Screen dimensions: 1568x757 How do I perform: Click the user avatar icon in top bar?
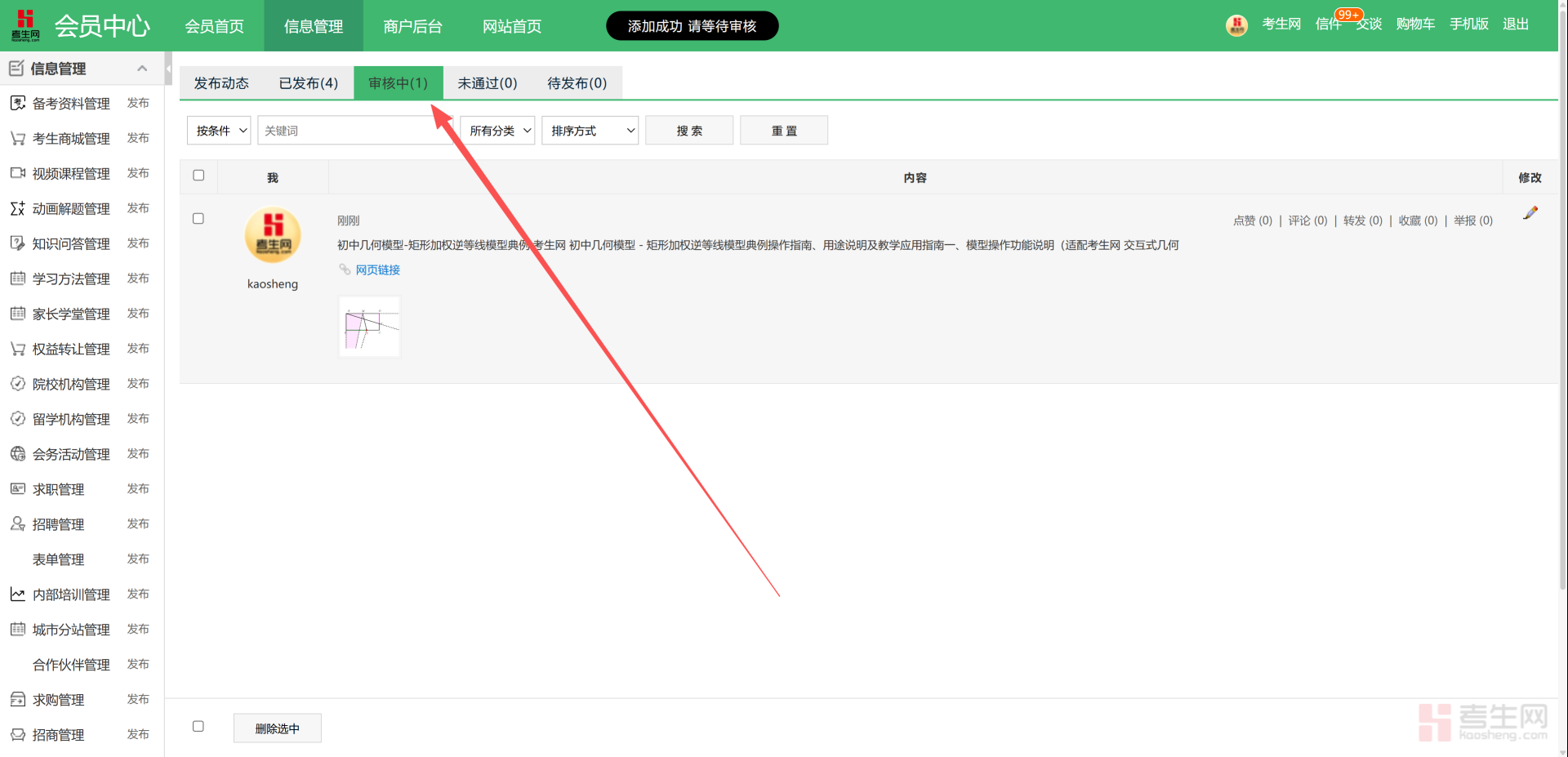[x=1236, y=25]
